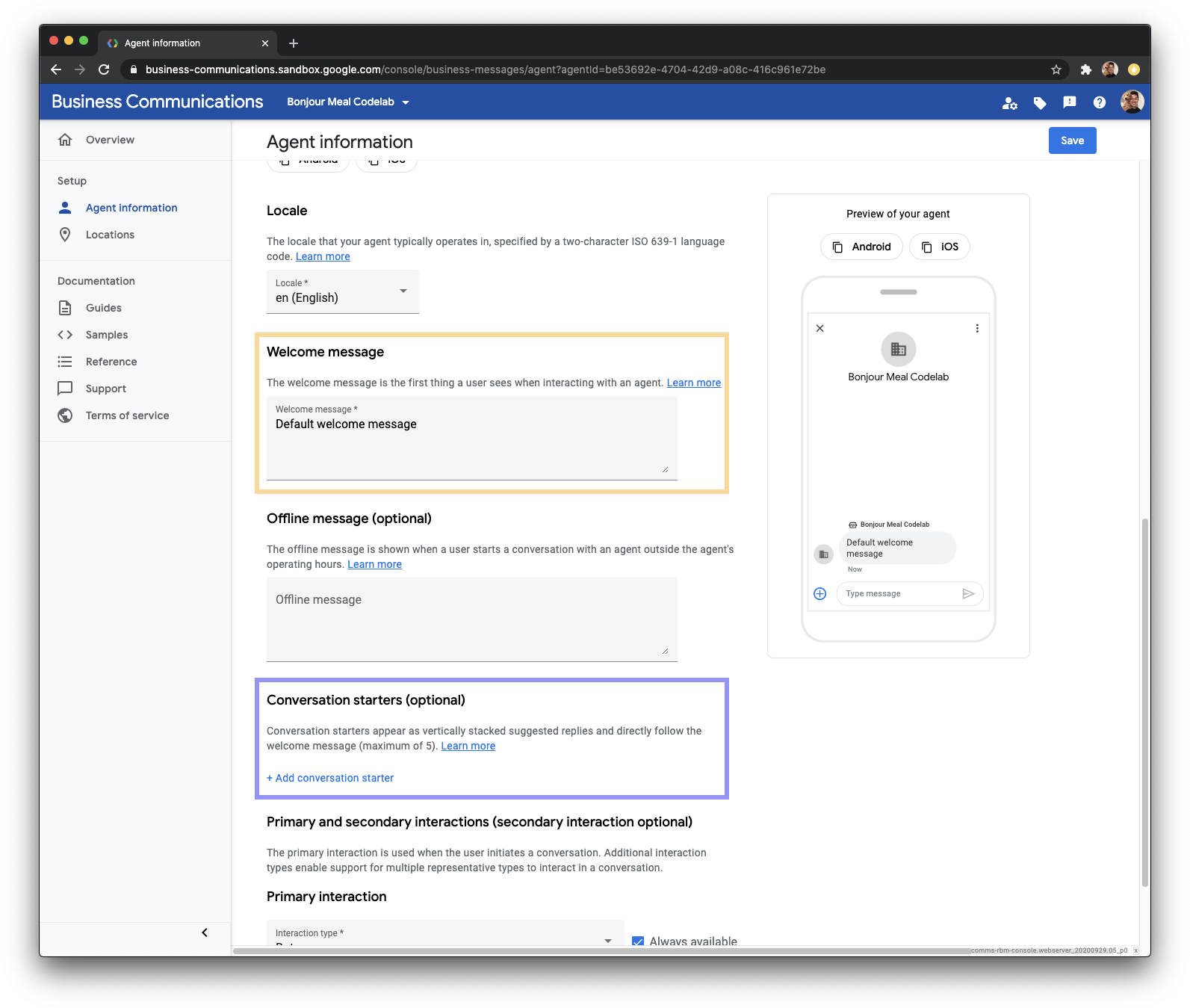This screenshot has width=1190, height=1008.
Task: Bookmark this page with the star icon
Action: 1056,69
